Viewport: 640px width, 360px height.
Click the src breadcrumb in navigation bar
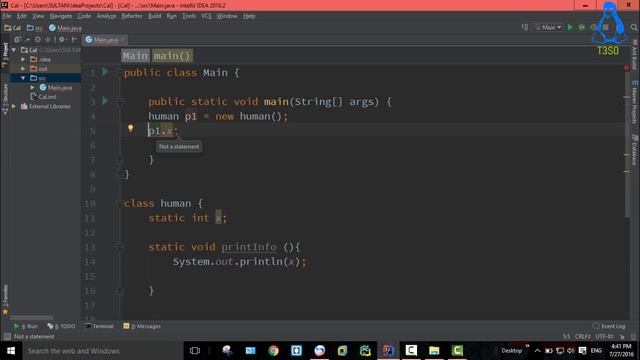tap(35, 28)
